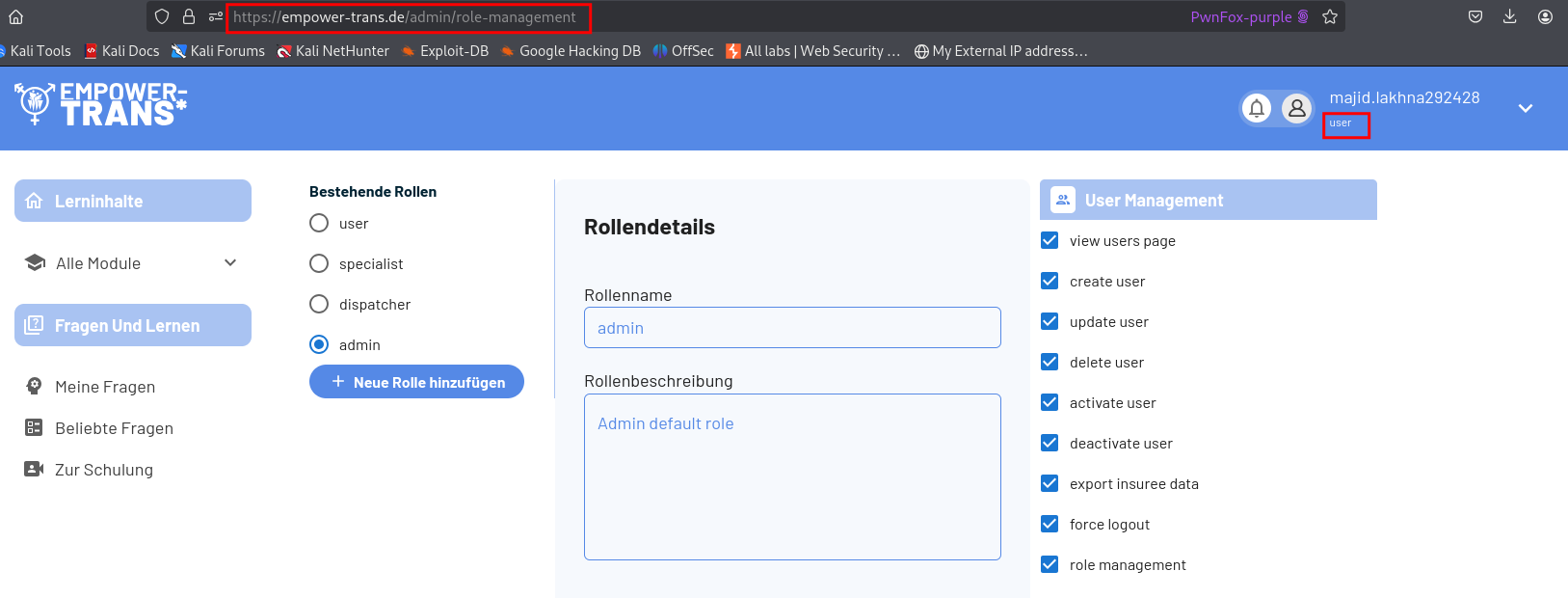Open Kali Forums bookmark

pos(218,51)
